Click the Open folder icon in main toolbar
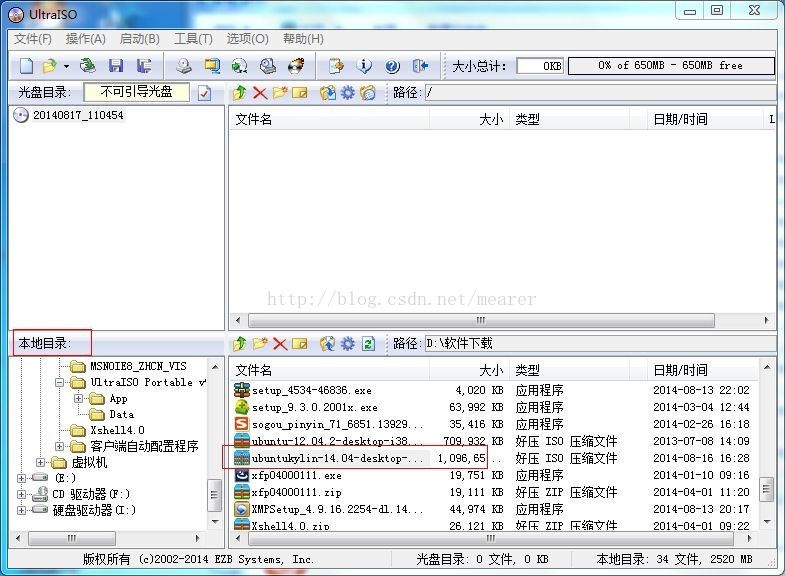The width and height of the screenshot is (785, 576). tap(50, 66)
